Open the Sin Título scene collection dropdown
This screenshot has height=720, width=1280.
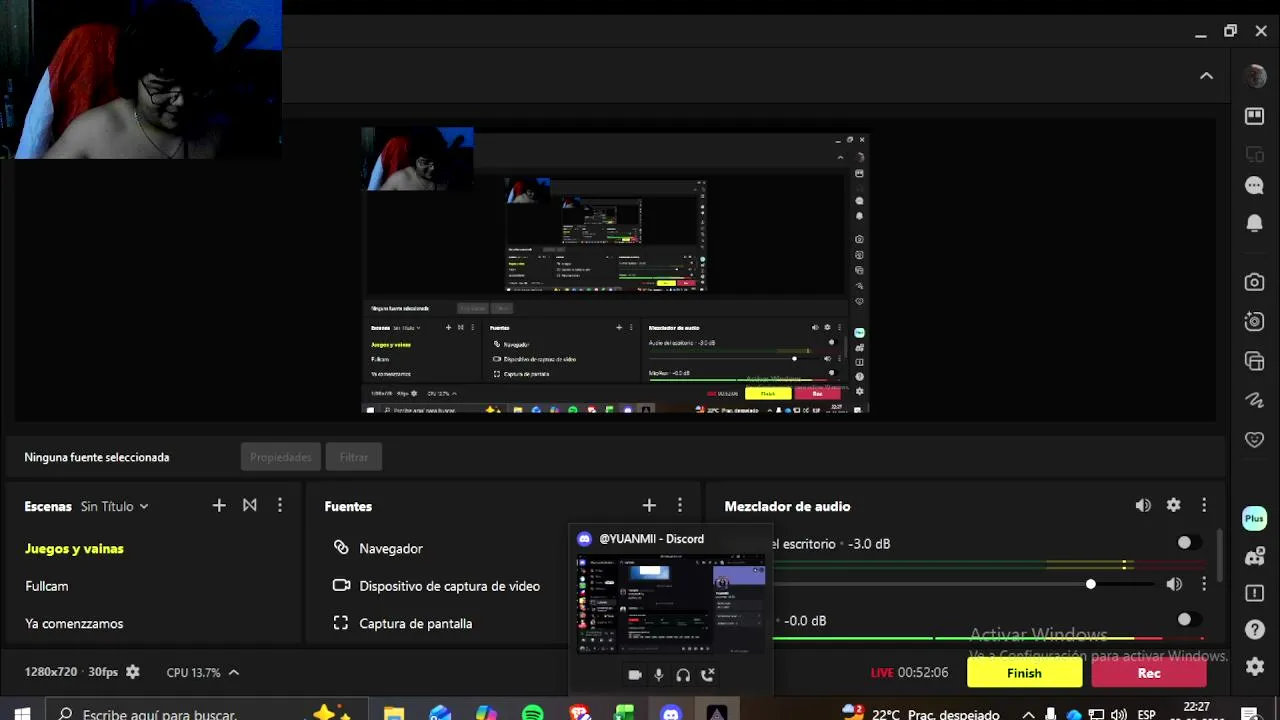[x=115, y=506]
